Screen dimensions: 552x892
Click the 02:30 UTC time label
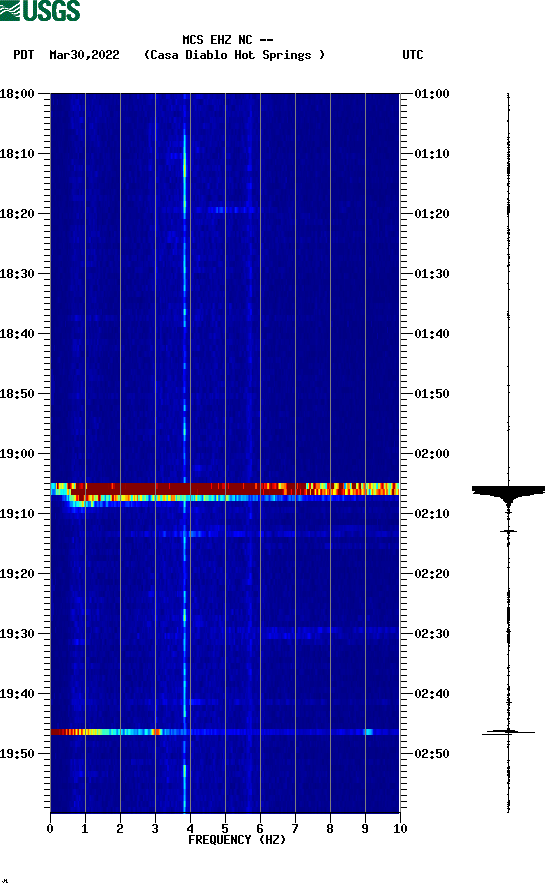coord(432,634)
